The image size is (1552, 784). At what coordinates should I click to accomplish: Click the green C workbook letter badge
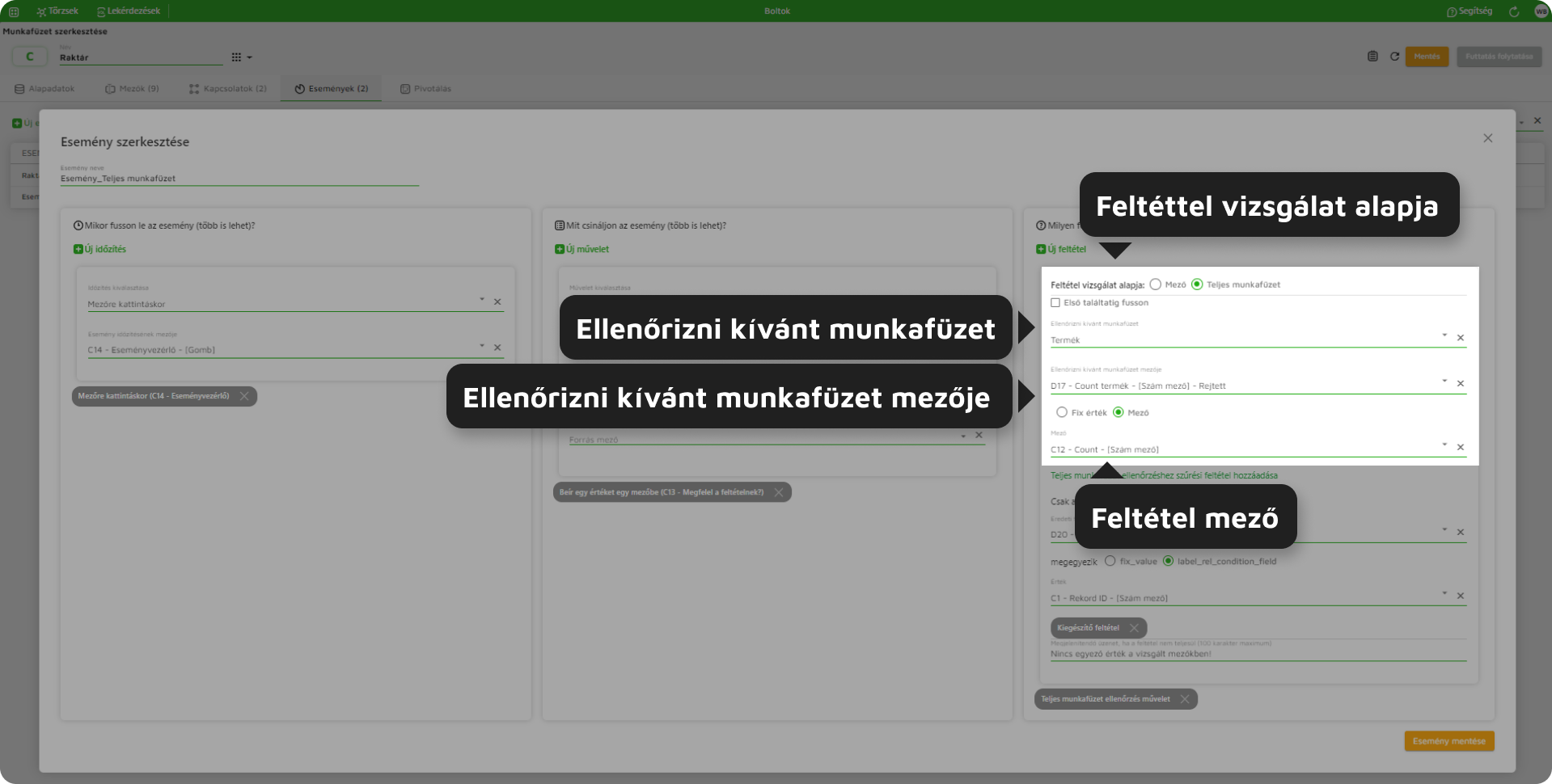[x=30, y=57]
